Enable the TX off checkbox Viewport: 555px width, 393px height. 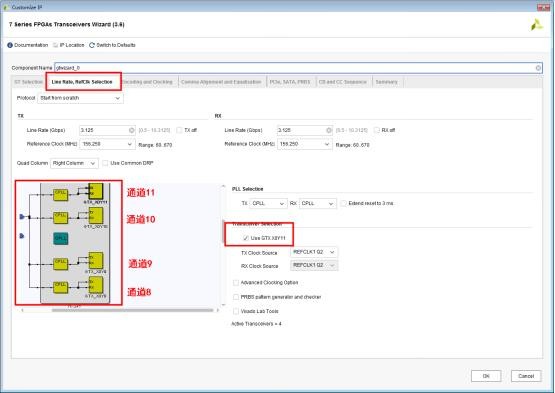[x=179, y=130]
